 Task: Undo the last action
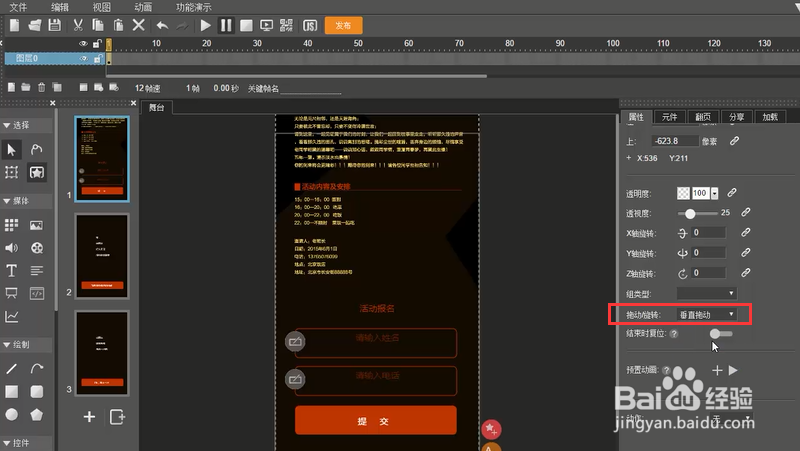[162, 26]
